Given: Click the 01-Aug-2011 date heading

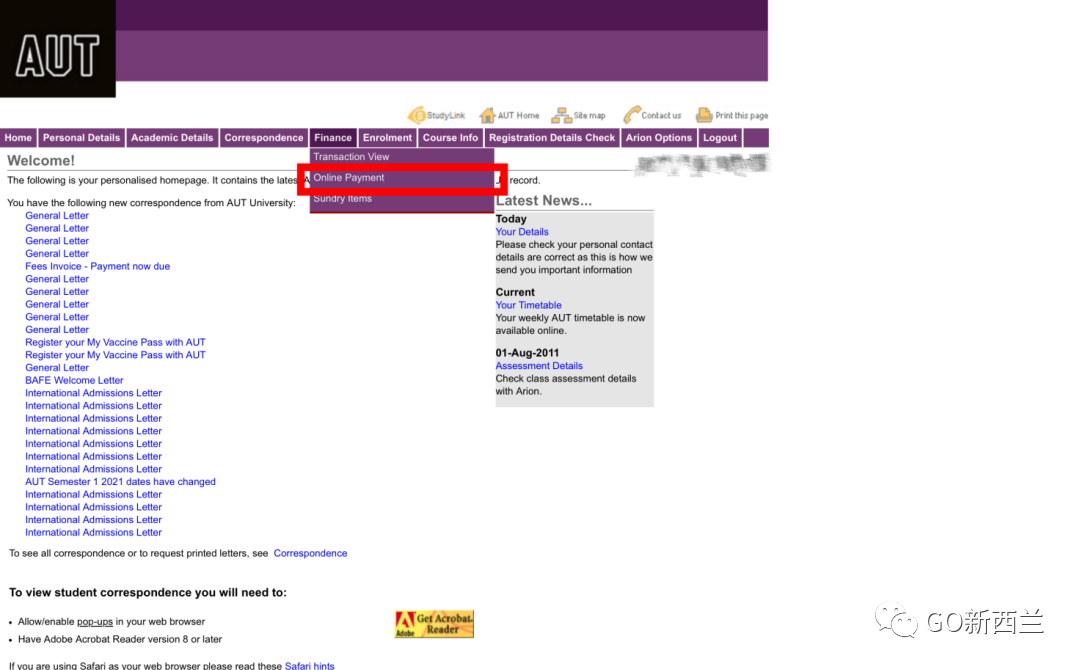Looking at the screenshot, I should point(528,353).
